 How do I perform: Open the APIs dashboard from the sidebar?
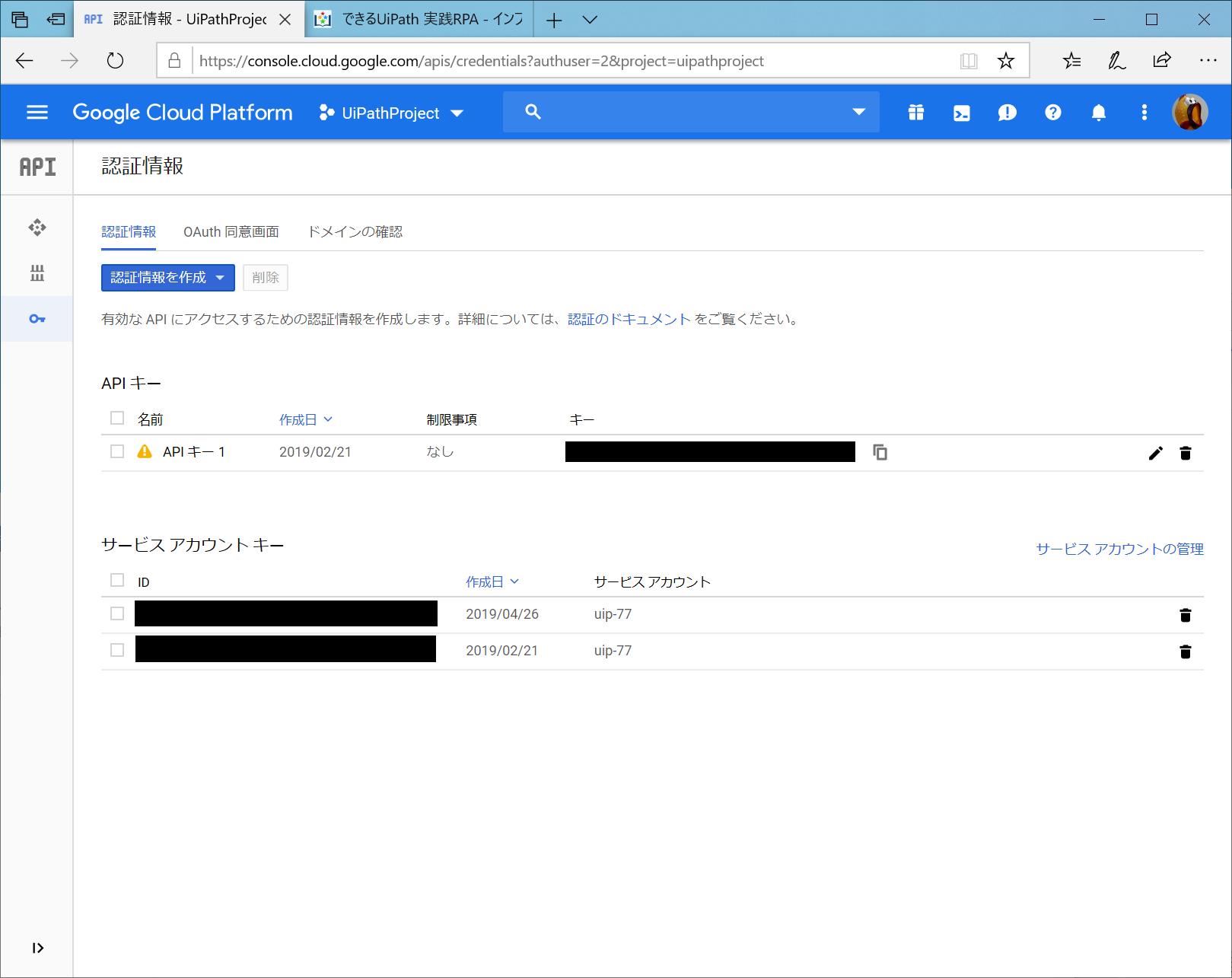point(37,227)
